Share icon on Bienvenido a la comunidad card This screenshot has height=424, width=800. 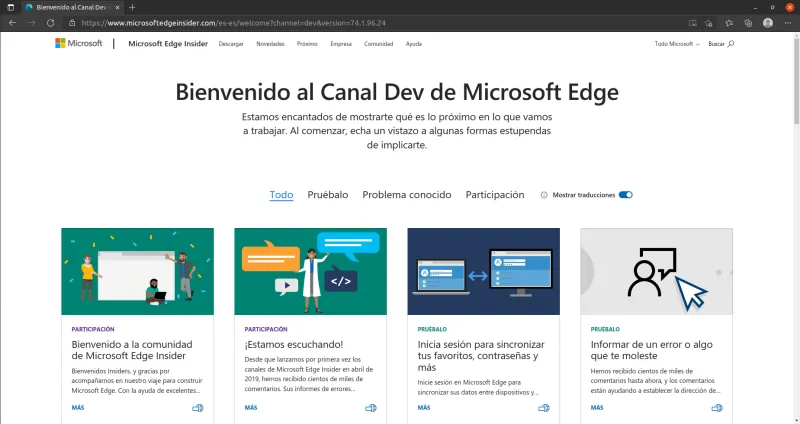197,408
